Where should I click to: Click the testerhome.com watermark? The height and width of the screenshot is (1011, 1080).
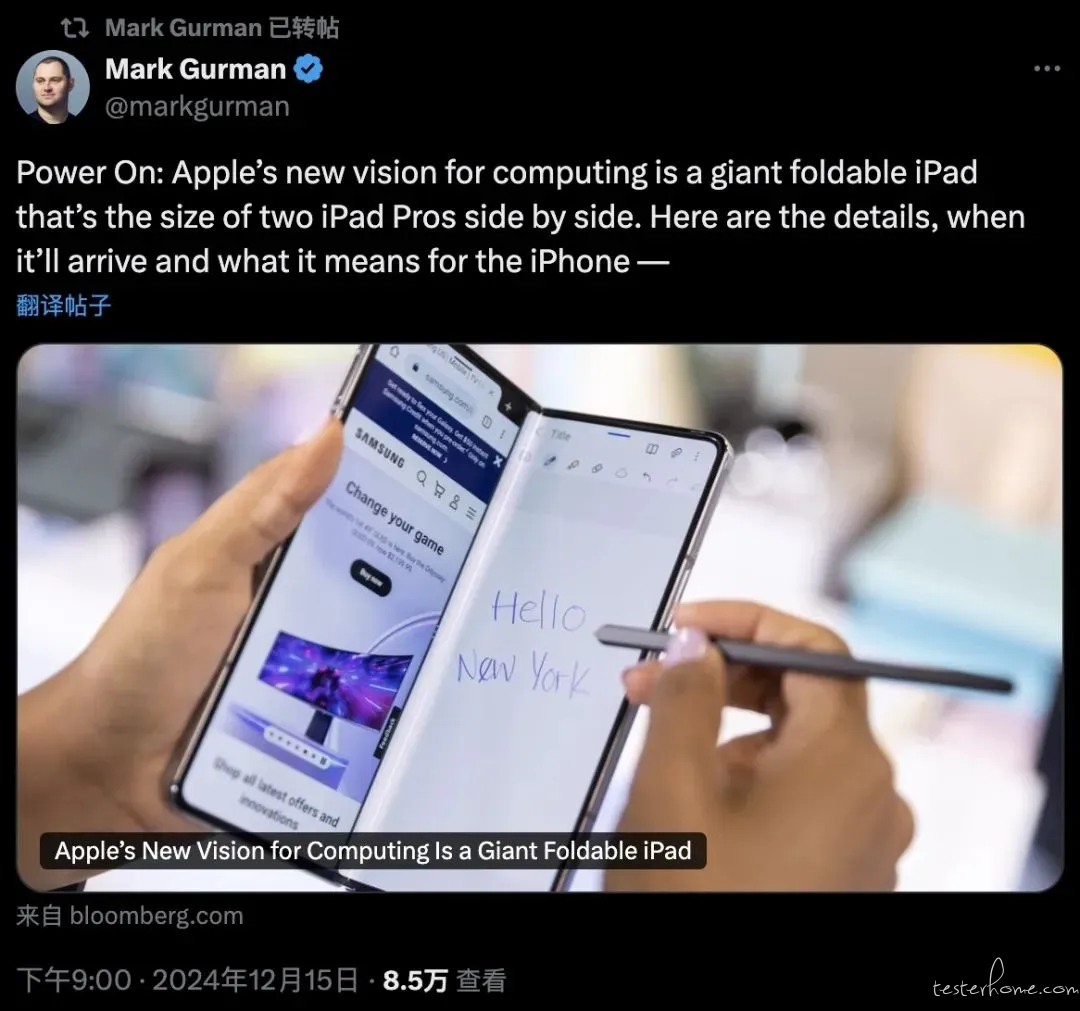(1004, 981)
